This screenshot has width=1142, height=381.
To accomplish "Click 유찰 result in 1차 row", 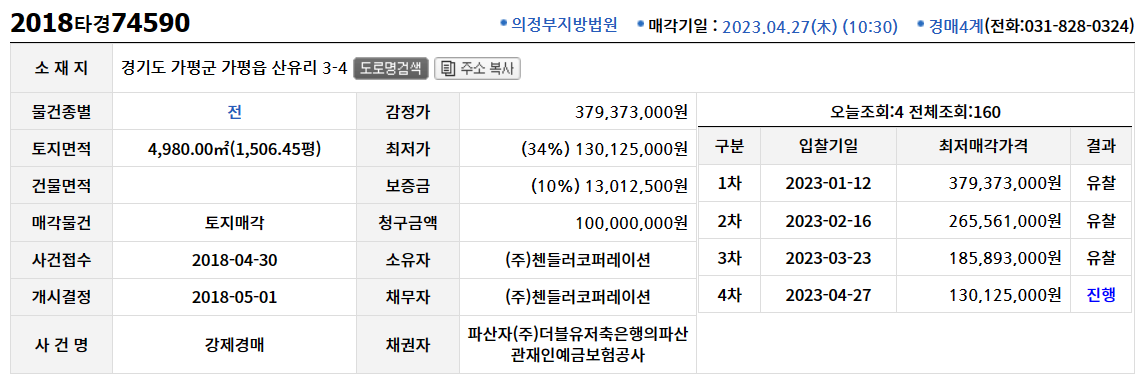I will point(1100,184).
